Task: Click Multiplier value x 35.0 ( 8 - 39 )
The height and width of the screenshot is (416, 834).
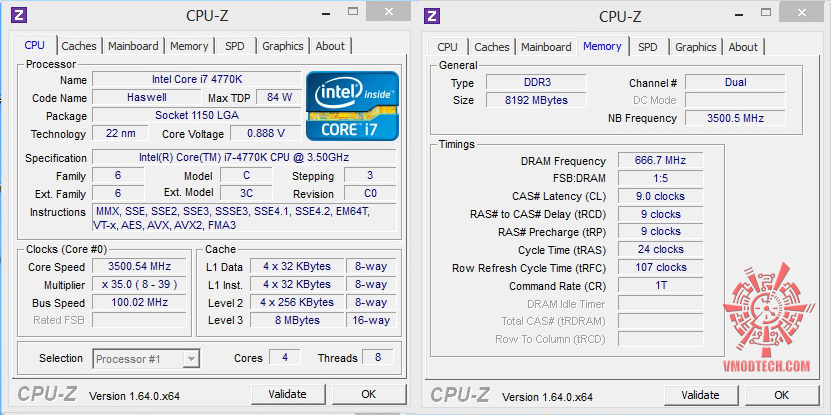Action: pyautogui.click(x=139, y=284)
